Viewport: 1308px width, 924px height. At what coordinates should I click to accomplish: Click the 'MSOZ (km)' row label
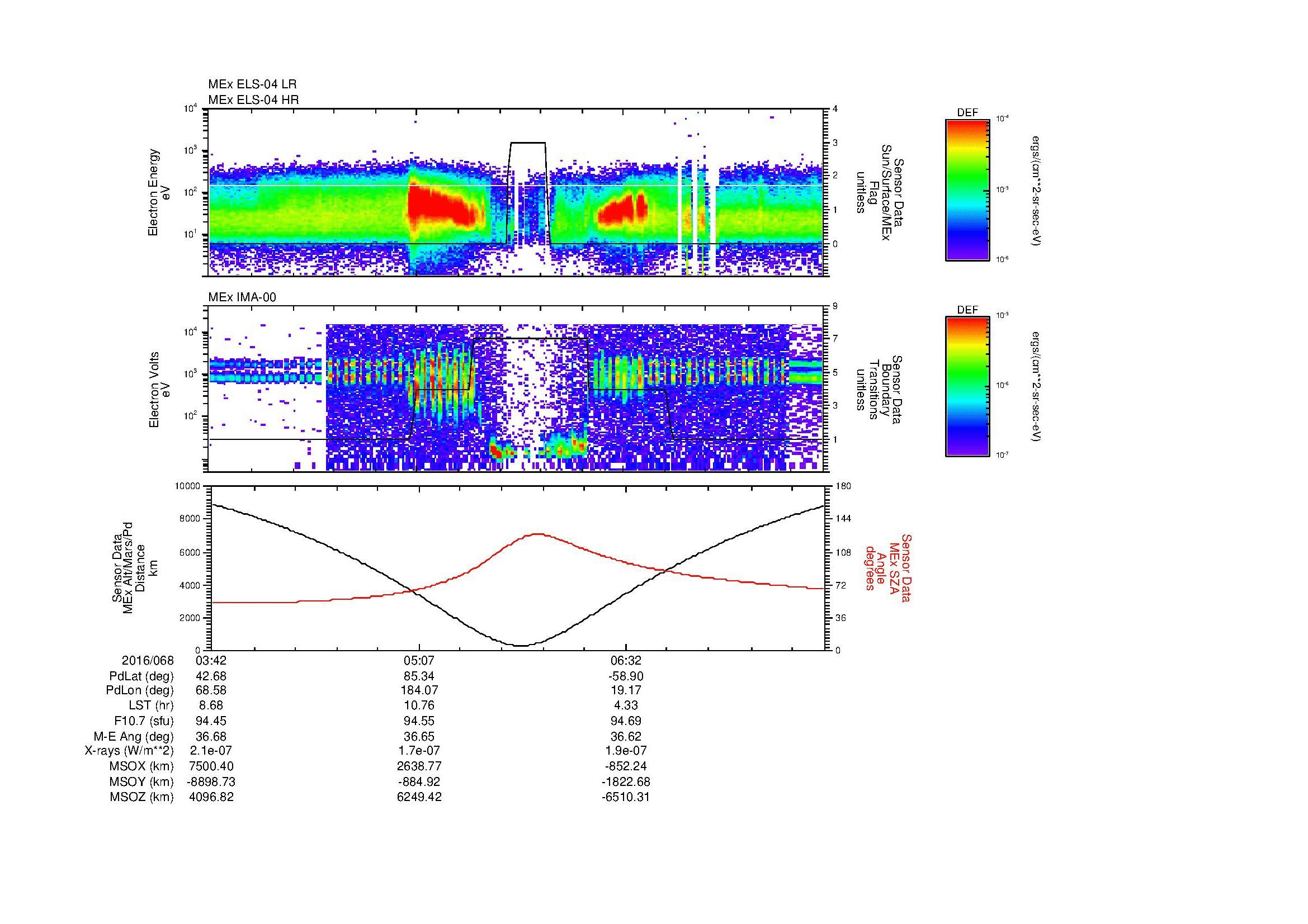(x=142, y=797)
